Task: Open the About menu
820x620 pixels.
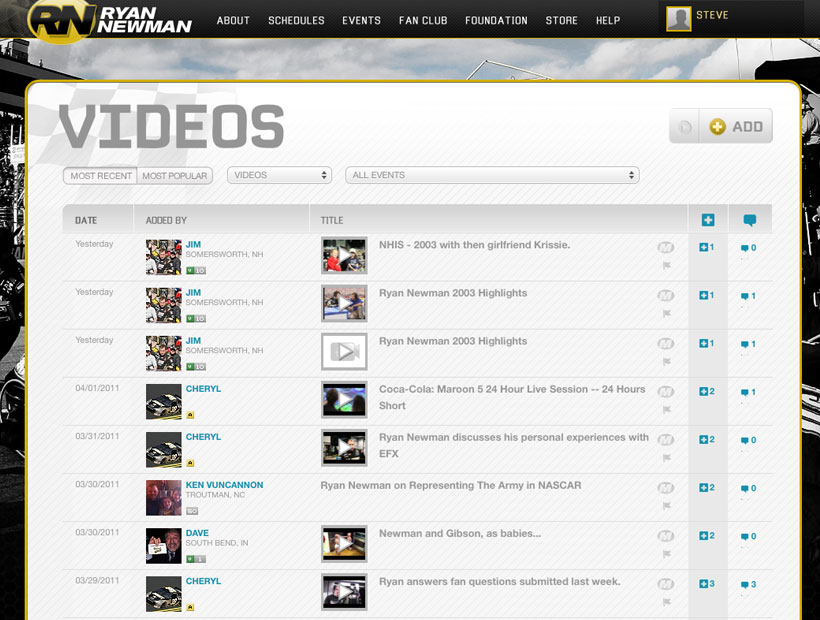Action: 233,20
